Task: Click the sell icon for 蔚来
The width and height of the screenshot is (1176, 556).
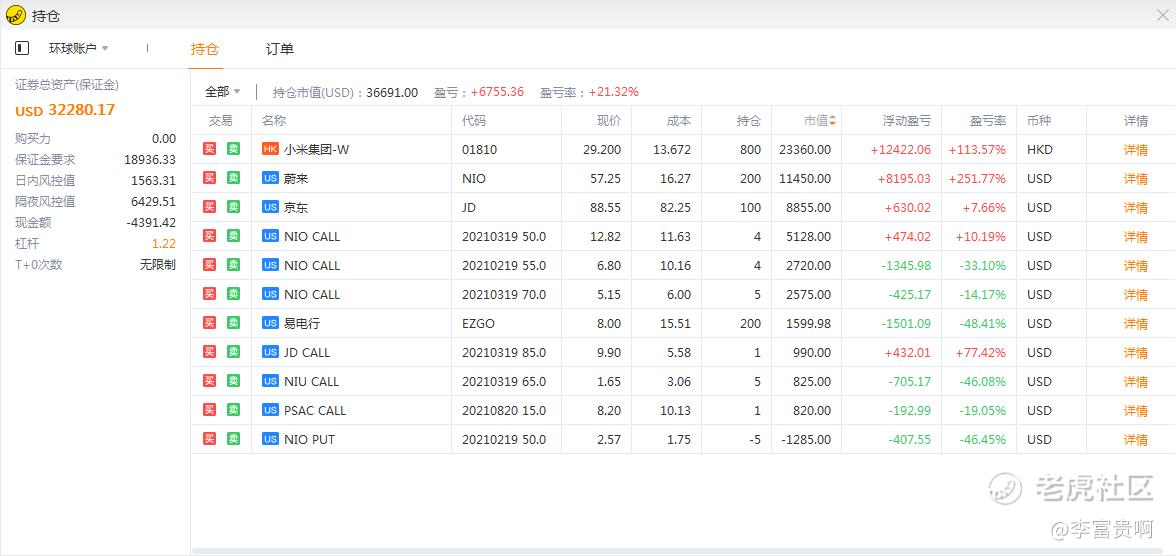Action: click(233, 178)
